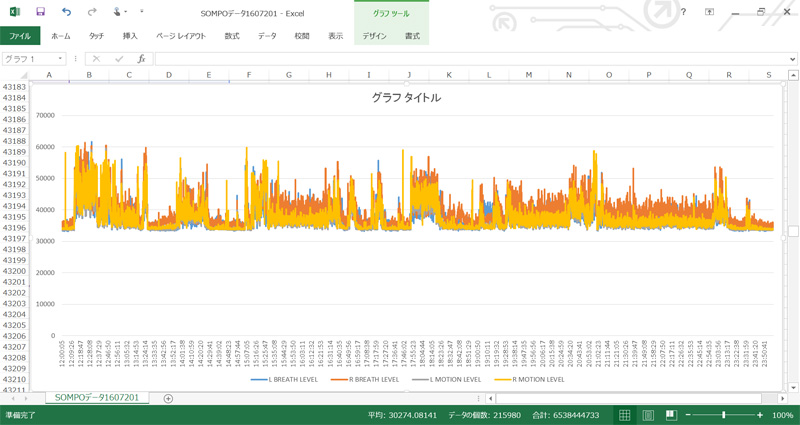Click the touch/mouse mode icon
Image resolution: width=800 pixels, height=425 pixels.
118,12
